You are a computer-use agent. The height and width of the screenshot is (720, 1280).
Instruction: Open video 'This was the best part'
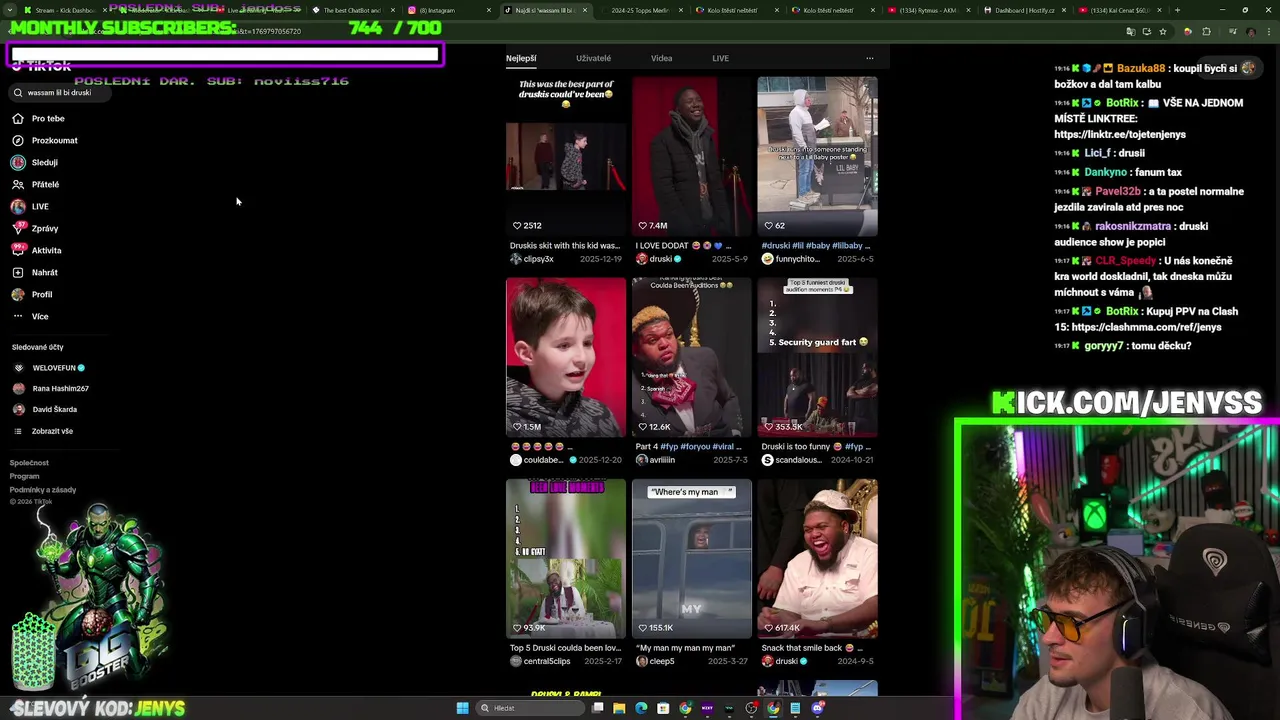[566, 157]
